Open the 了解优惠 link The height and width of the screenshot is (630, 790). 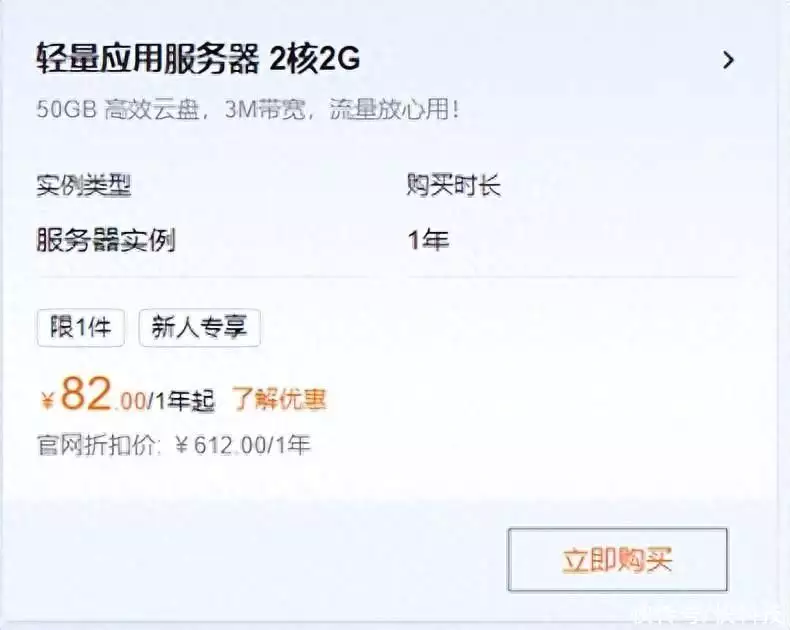pos(279,400)
